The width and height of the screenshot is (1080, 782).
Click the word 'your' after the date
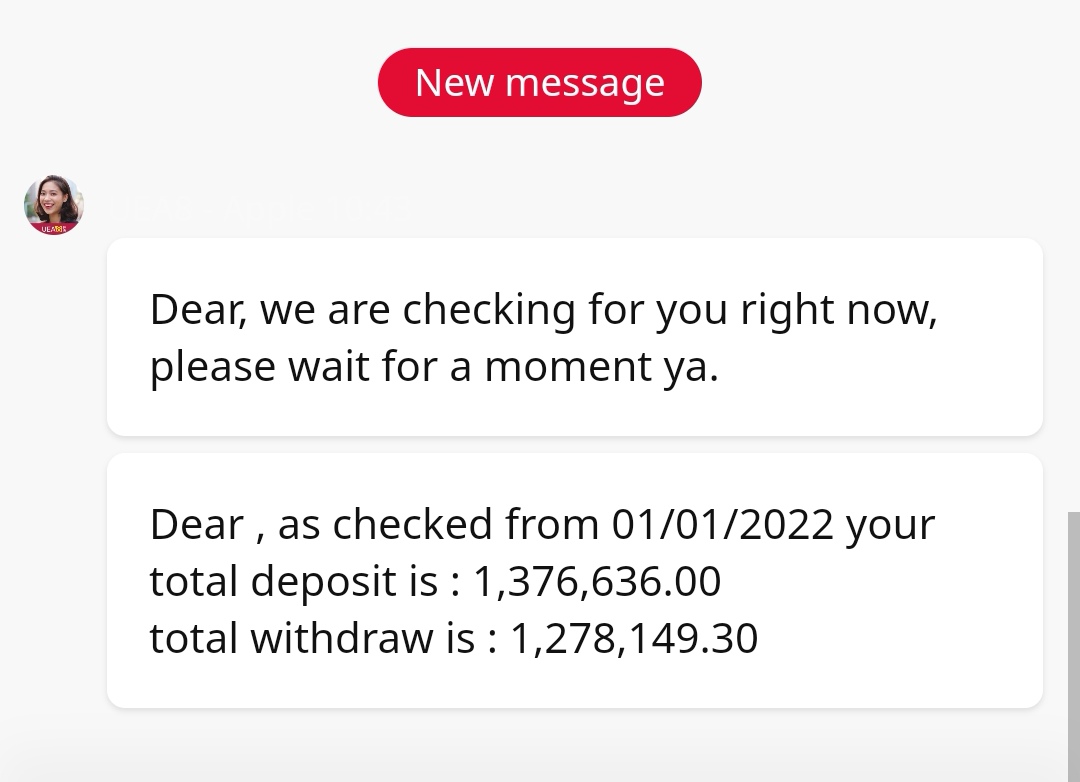point(890,525)
